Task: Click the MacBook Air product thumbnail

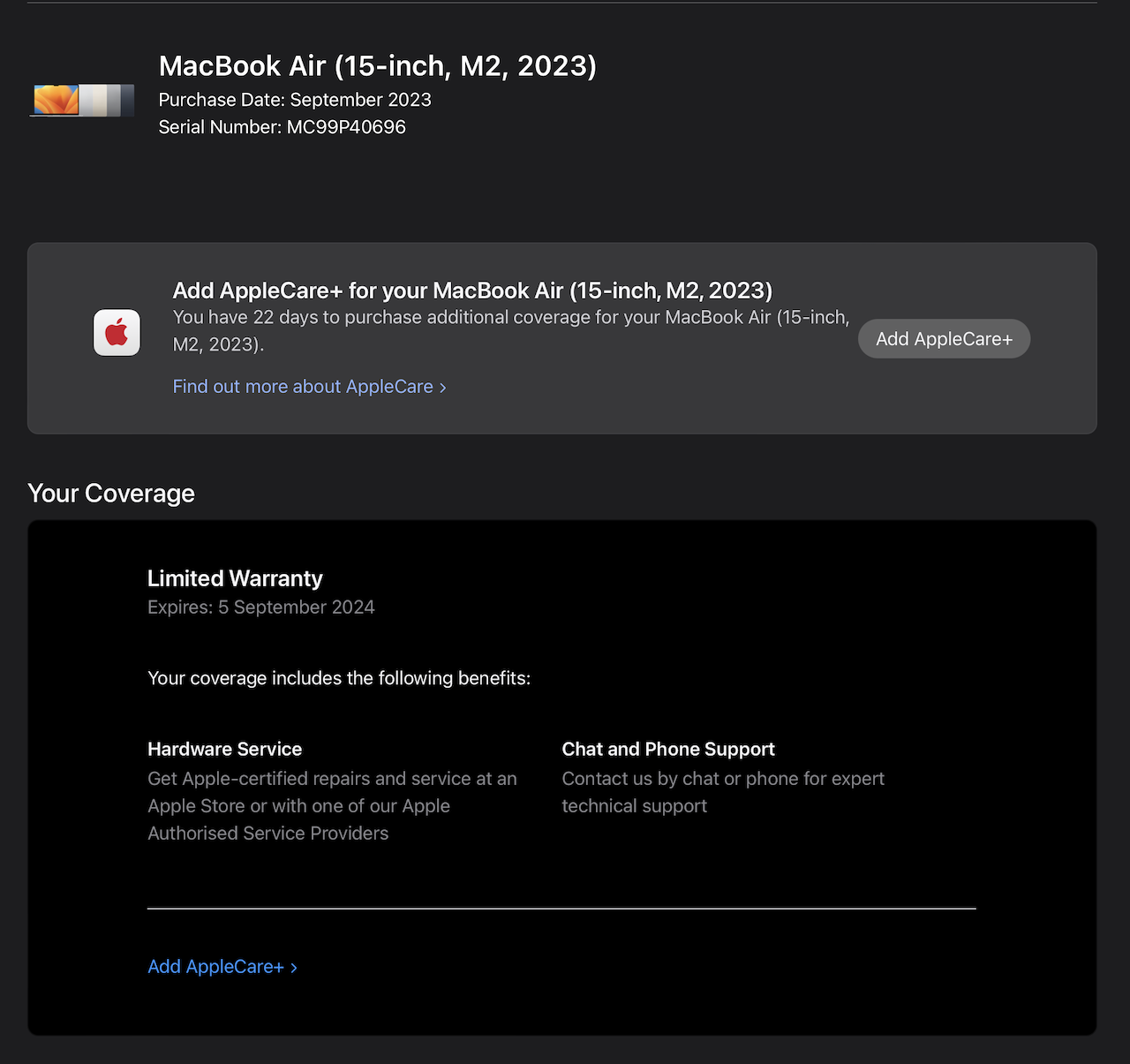Action: point(82,101)
